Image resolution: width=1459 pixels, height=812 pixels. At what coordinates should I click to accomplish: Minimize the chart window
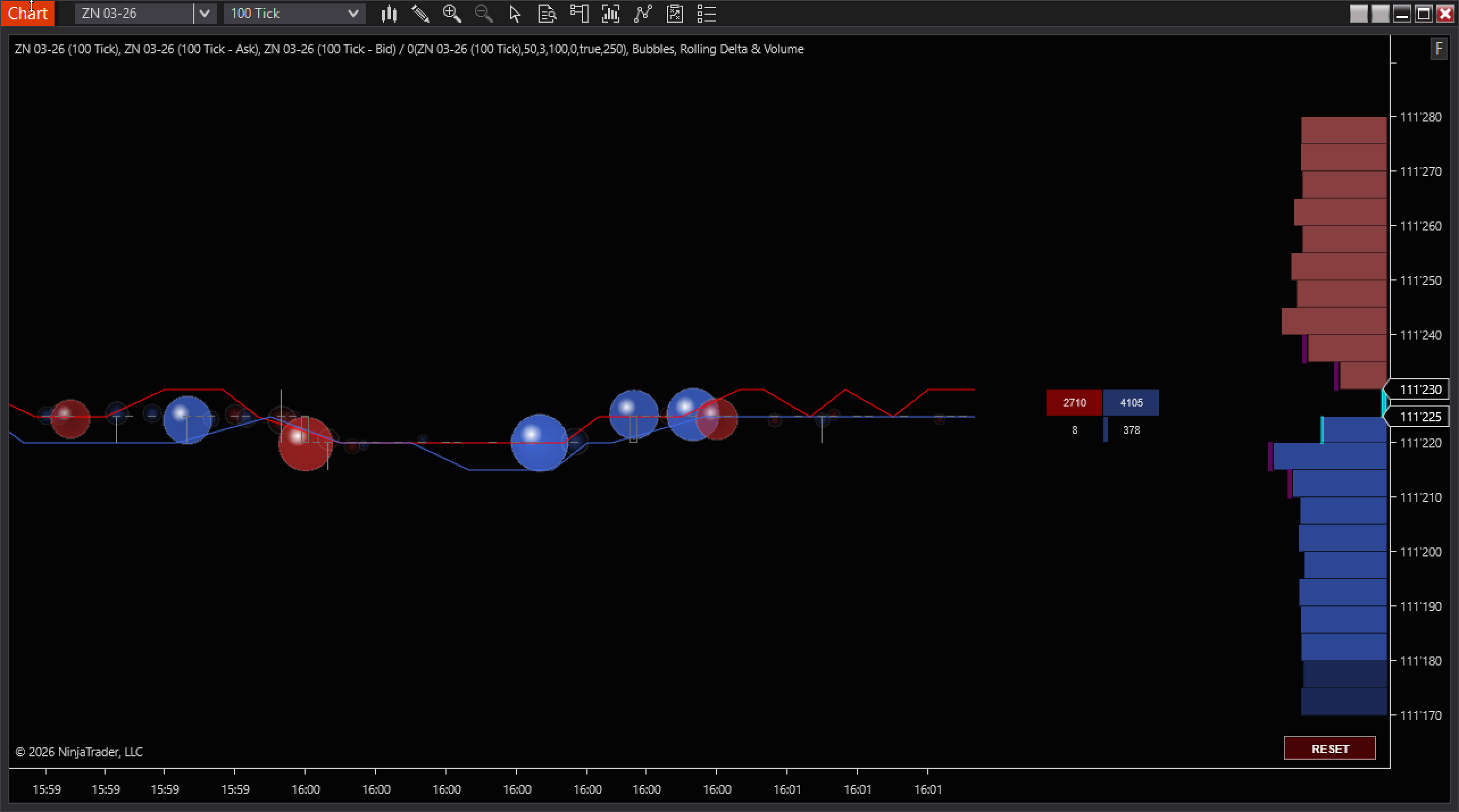(x=1402, y=14)
